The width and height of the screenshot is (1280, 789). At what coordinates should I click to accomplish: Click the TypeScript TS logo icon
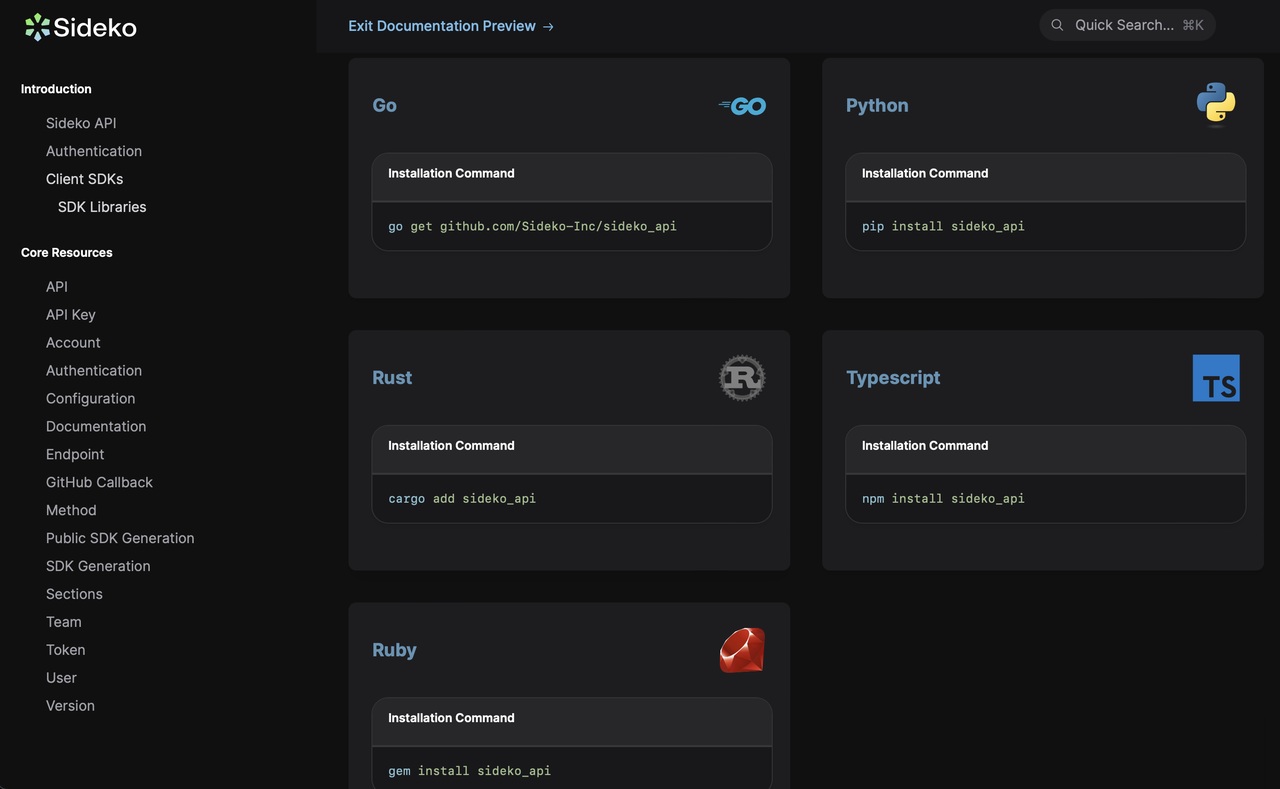(x=1215, y=378)
